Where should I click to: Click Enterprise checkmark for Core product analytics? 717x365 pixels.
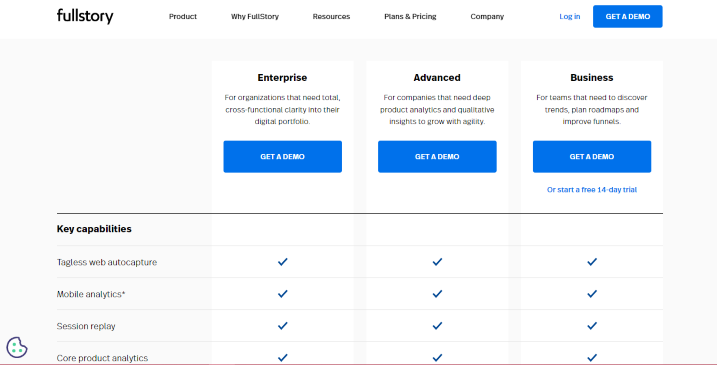click(x=283, y=358)
